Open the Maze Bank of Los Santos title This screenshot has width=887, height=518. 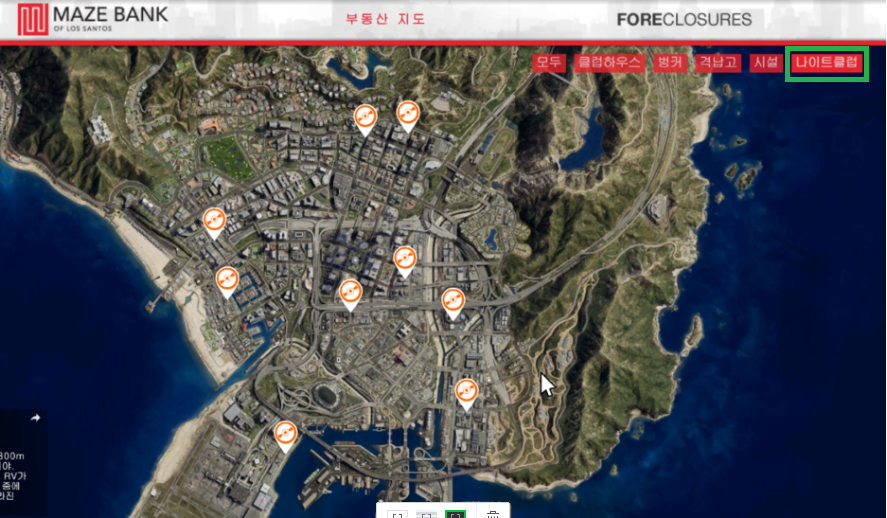pos(110,19)
